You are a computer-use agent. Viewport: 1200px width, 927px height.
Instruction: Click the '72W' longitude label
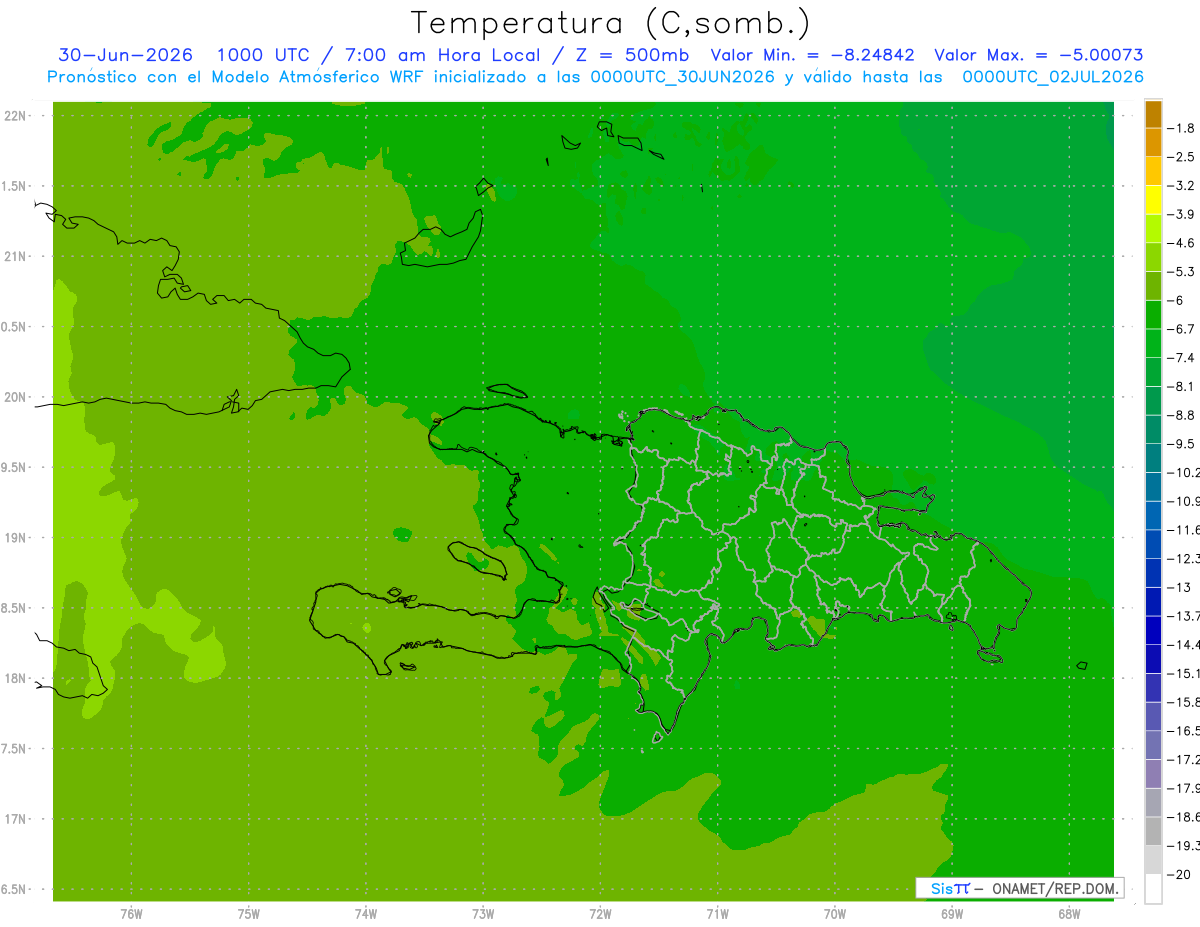coord(600,913)
